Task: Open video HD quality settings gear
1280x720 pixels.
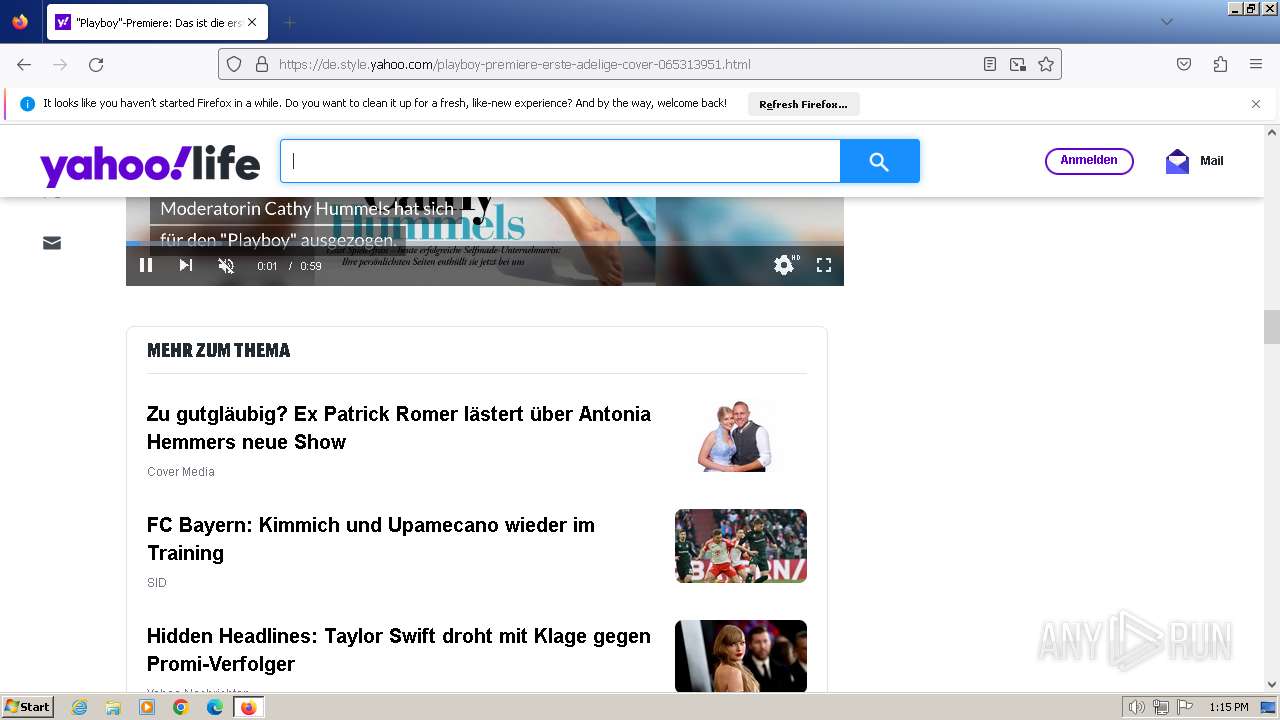Action: [784, 265]
